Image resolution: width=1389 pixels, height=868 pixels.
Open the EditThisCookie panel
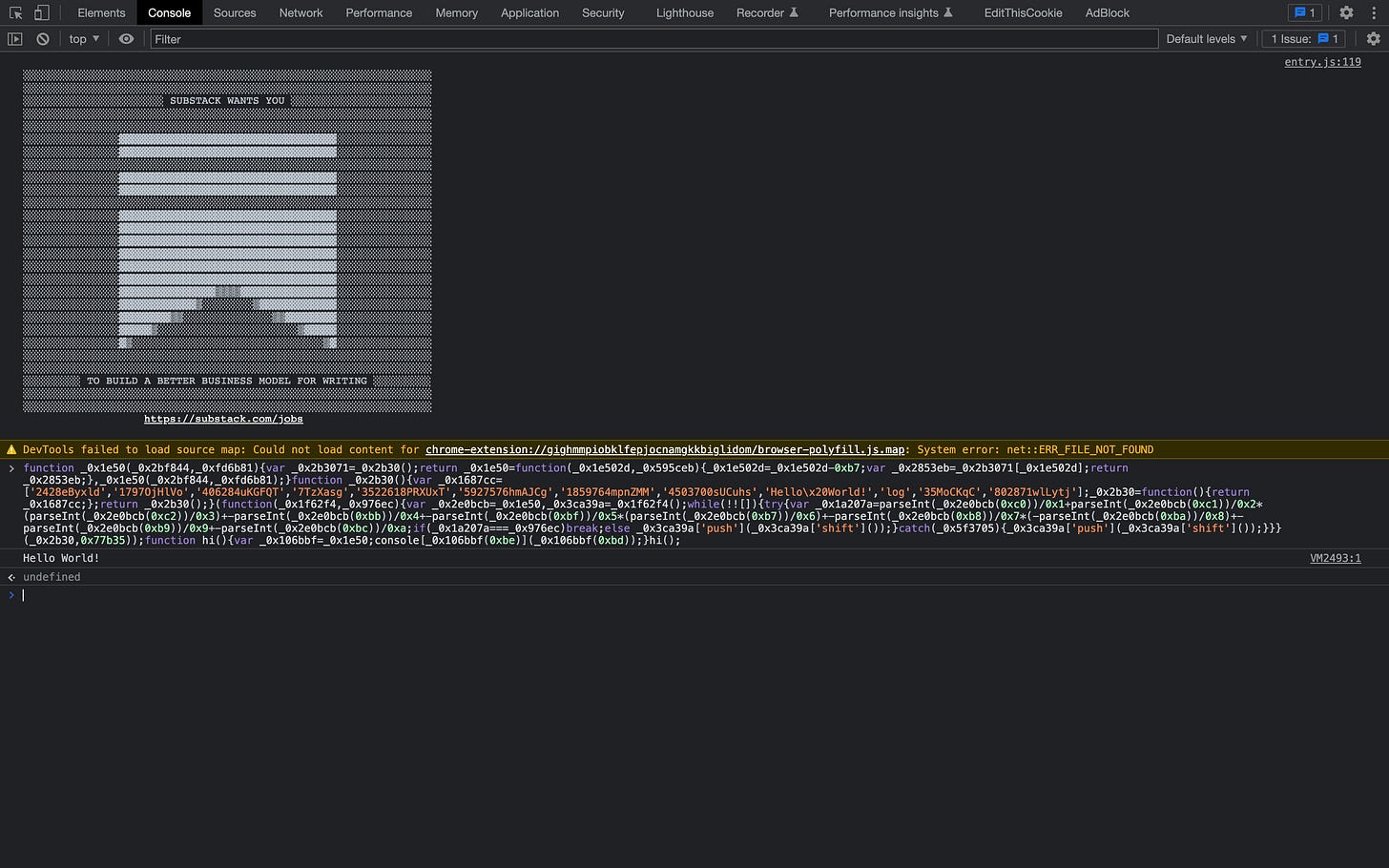coord(1023,12)
